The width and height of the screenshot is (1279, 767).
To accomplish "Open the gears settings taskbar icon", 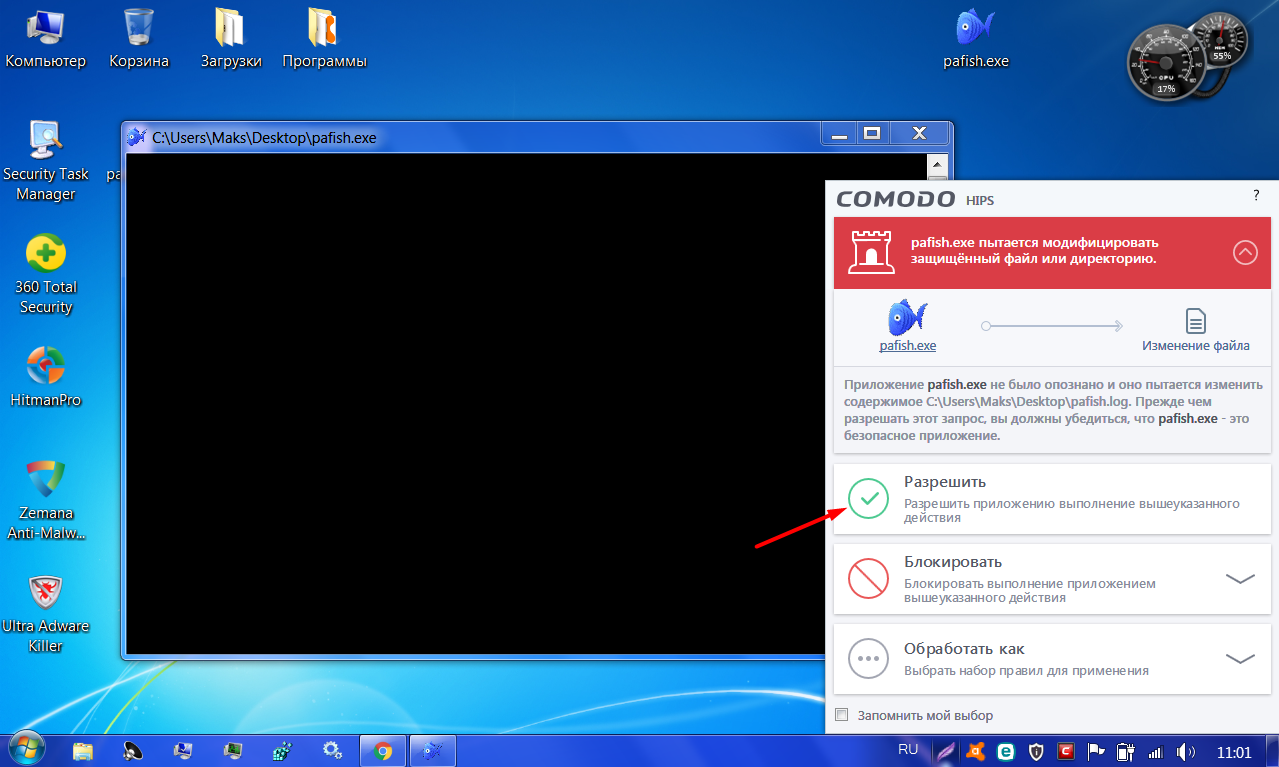I will tap(333, 751).
